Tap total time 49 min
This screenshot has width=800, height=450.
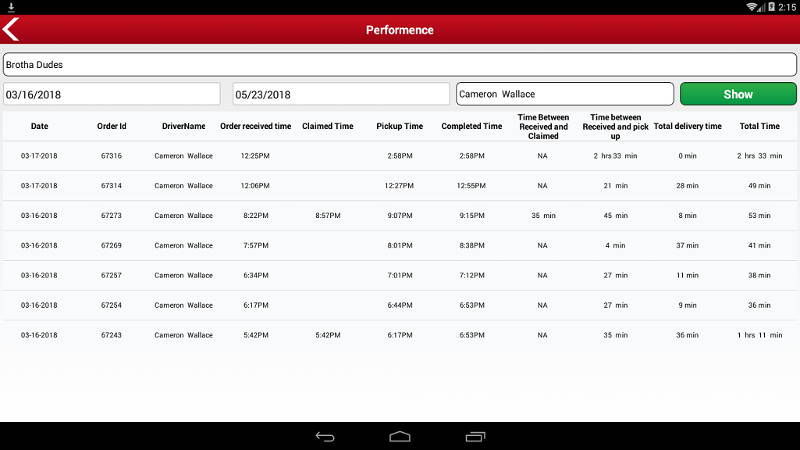[760, 186]
